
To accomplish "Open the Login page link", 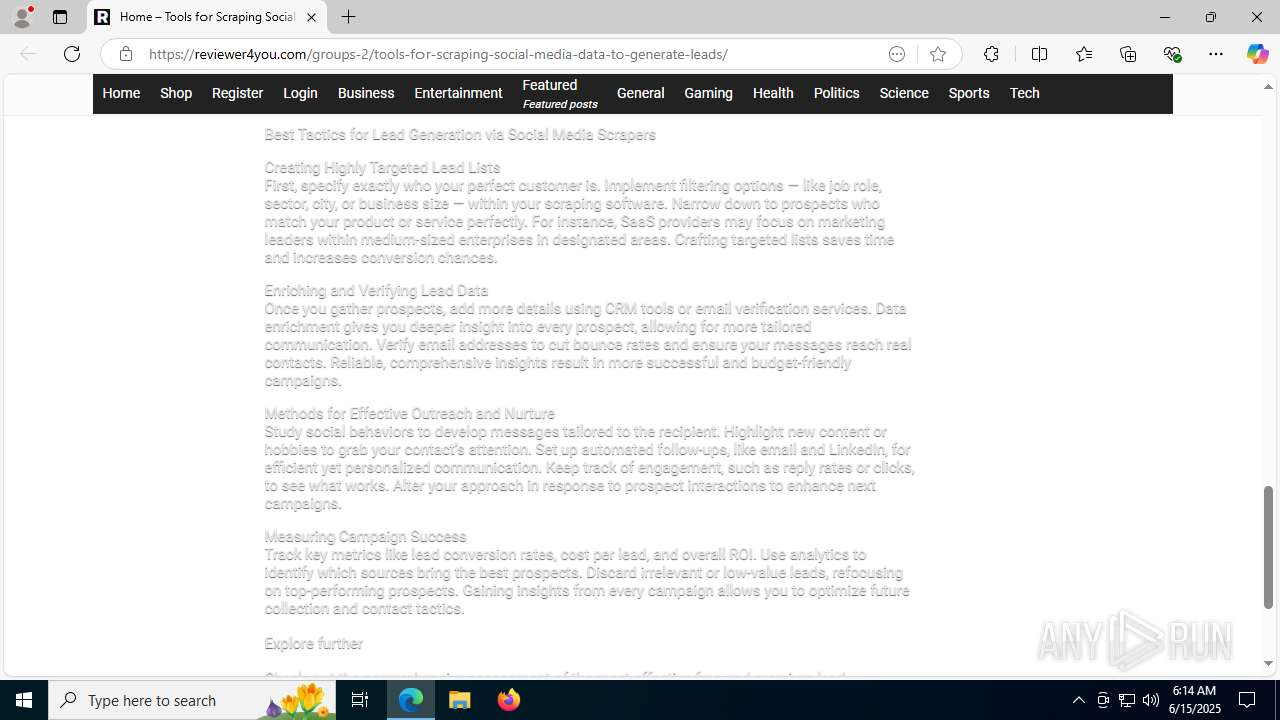I will [300, 93].
